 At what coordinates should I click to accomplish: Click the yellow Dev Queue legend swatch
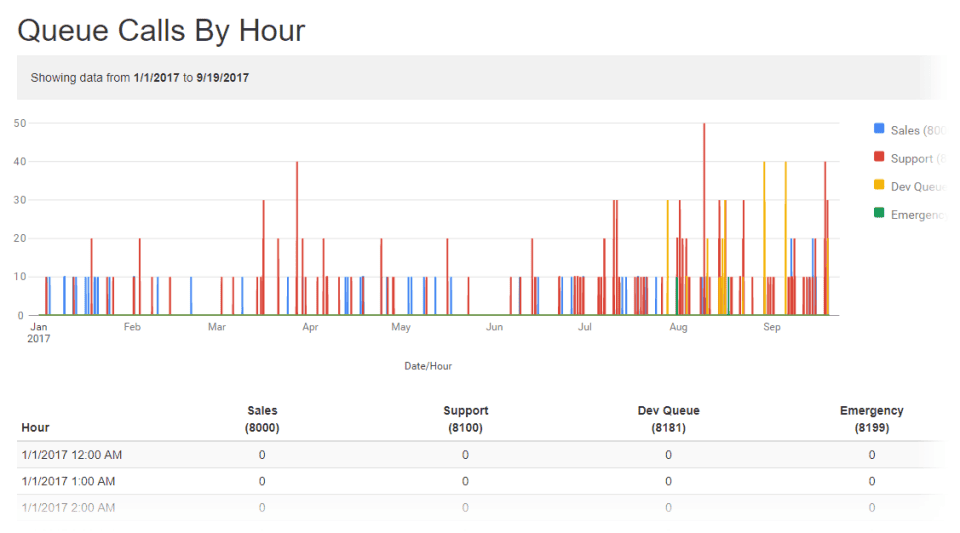coord(879,185)
